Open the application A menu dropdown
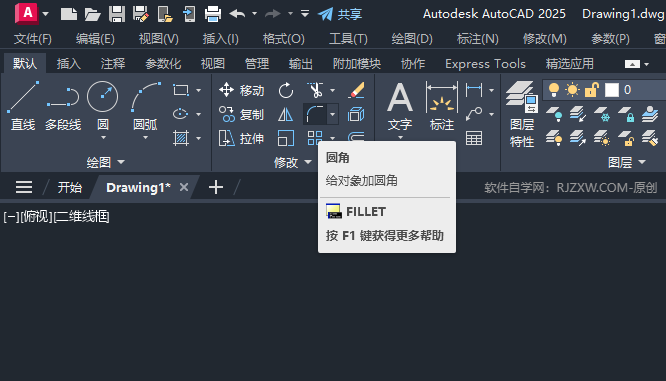The height and width of the screenshot is (381, 666). point(45,14)
